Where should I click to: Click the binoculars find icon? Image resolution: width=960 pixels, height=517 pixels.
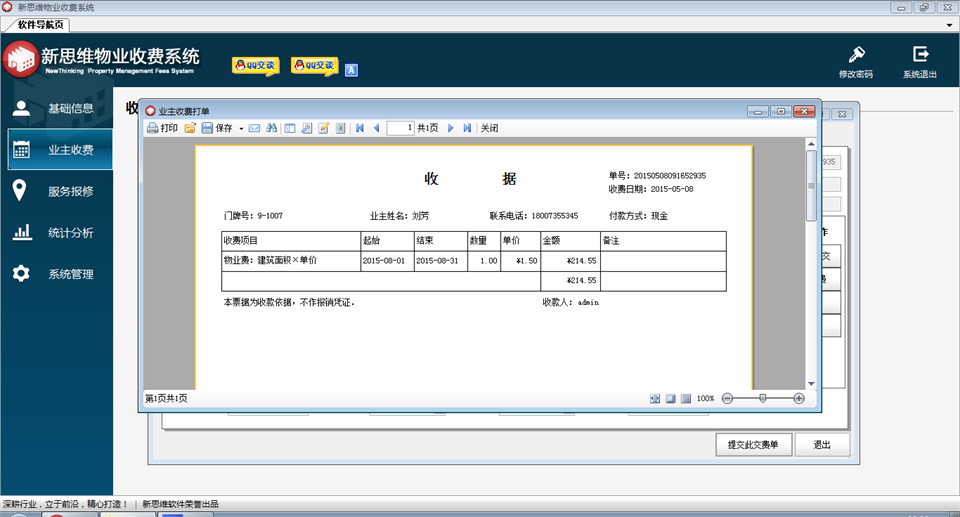[x=272, y=128]
